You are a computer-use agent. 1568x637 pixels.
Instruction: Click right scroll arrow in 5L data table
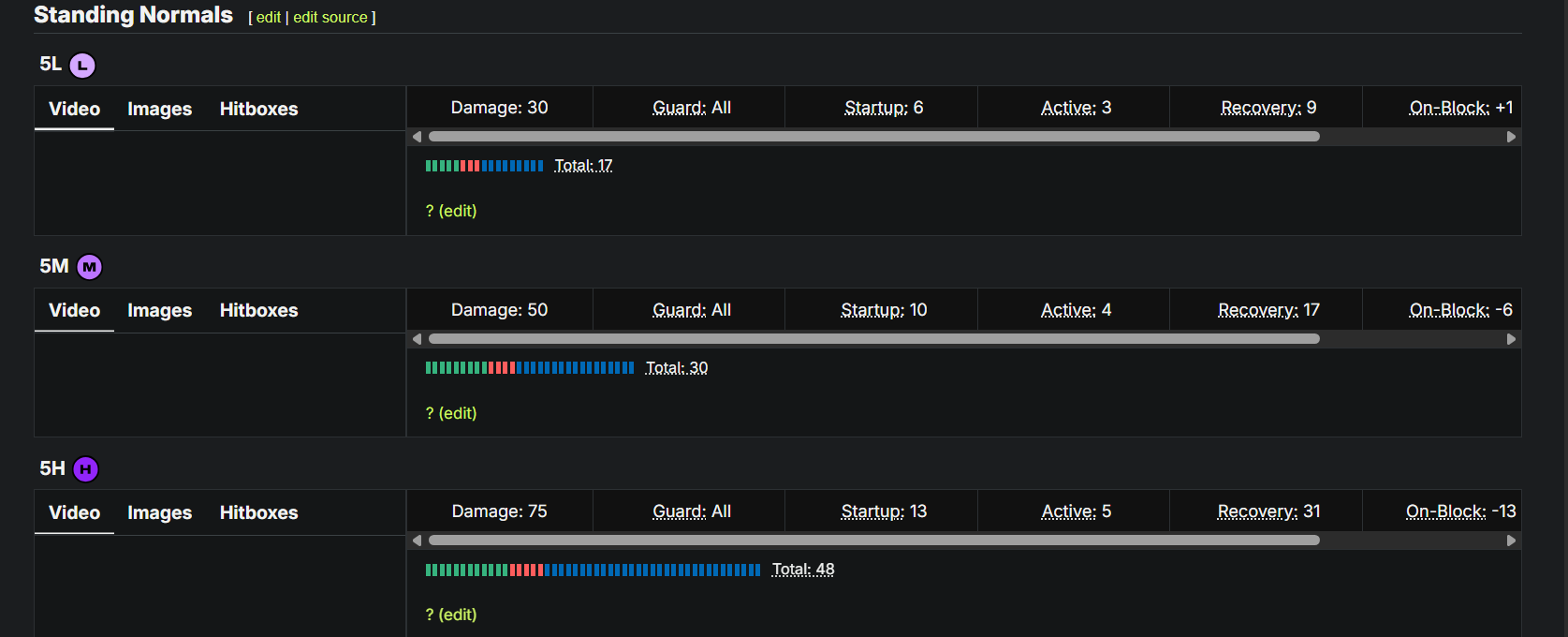pos(1511,137)
